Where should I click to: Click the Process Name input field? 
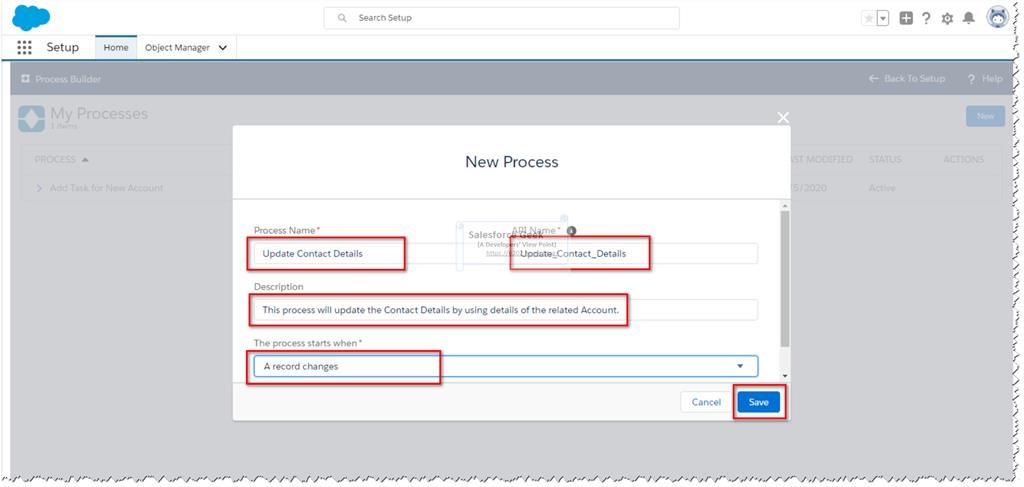coord(376,253)
